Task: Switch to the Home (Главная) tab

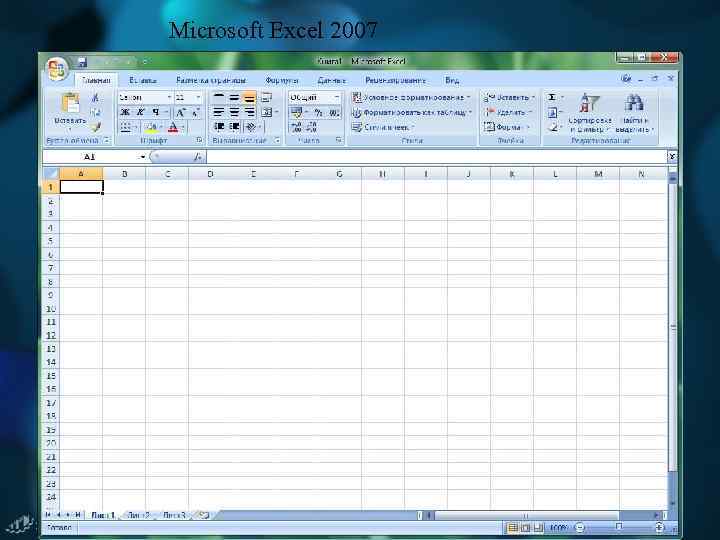Action: (96, 80)
